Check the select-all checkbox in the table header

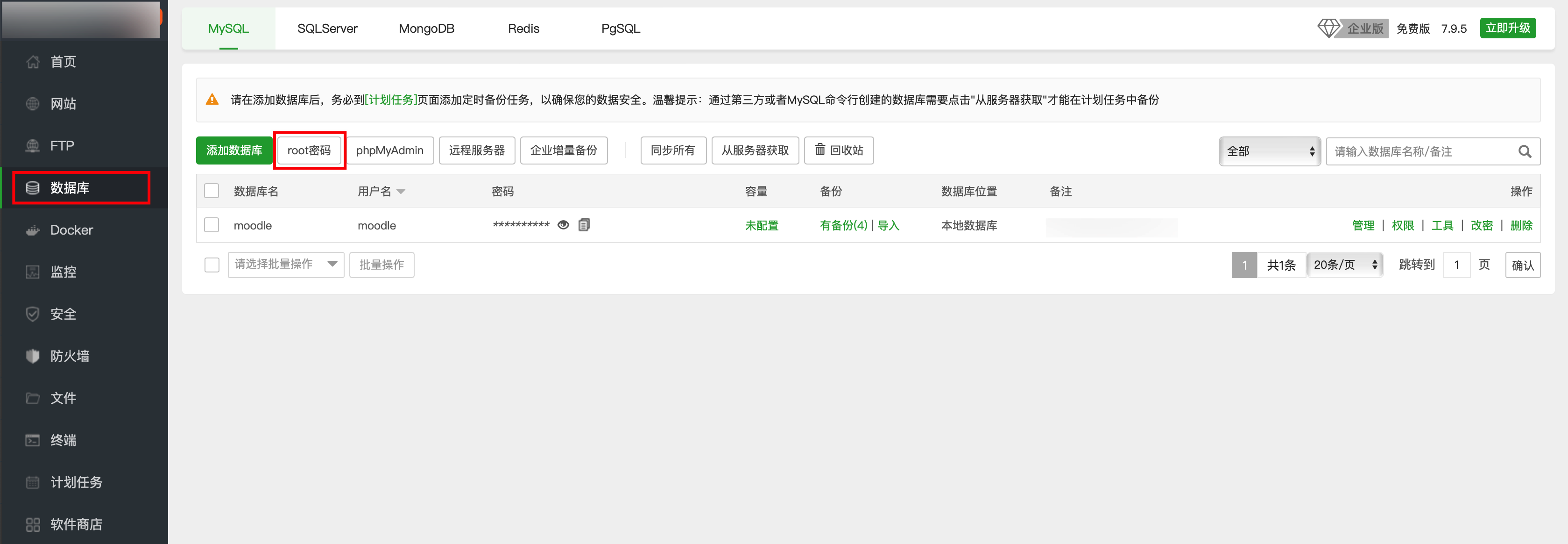[211, 191]
